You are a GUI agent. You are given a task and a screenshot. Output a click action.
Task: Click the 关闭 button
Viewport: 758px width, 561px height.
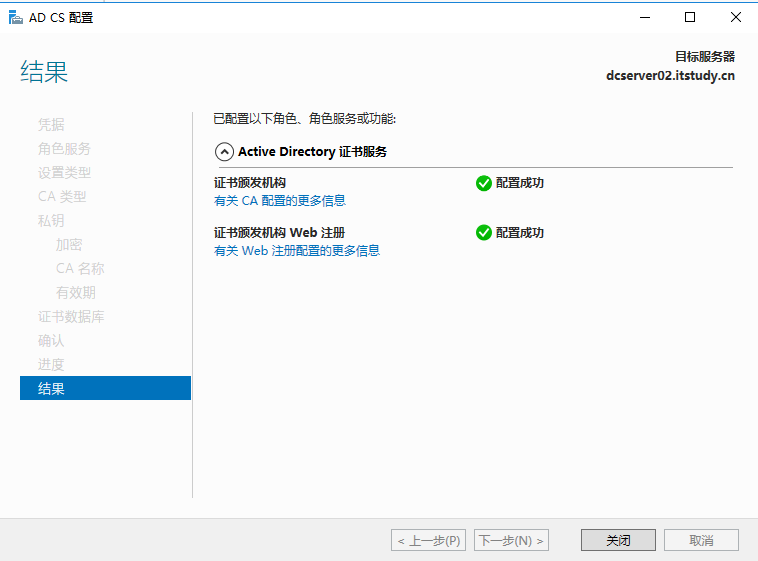coord(618,540)
